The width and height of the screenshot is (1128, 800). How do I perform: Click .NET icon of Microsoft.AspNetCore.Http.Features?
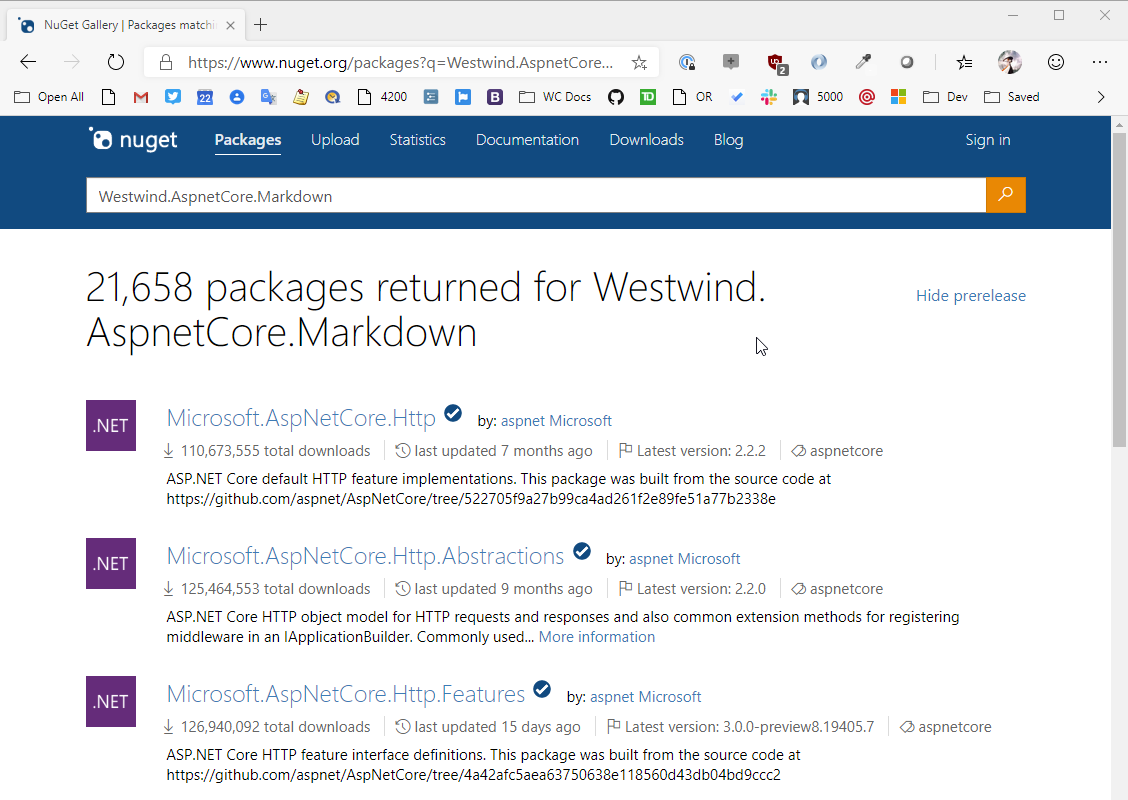click(x=111, y=701)
